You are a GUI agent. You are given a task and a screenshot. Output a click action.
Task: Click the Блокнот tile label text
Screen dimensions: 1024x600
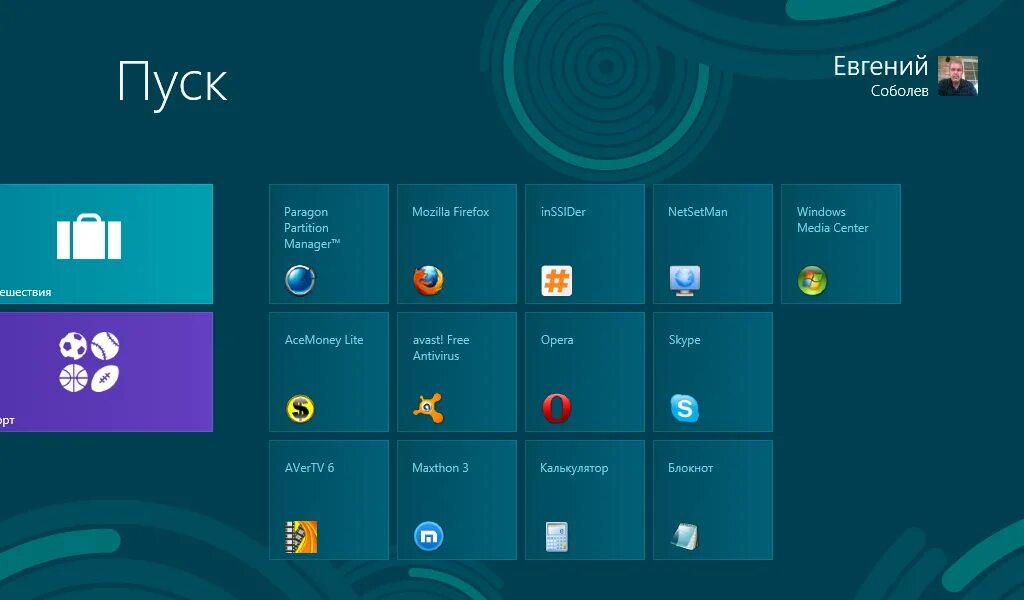(690, 467)
